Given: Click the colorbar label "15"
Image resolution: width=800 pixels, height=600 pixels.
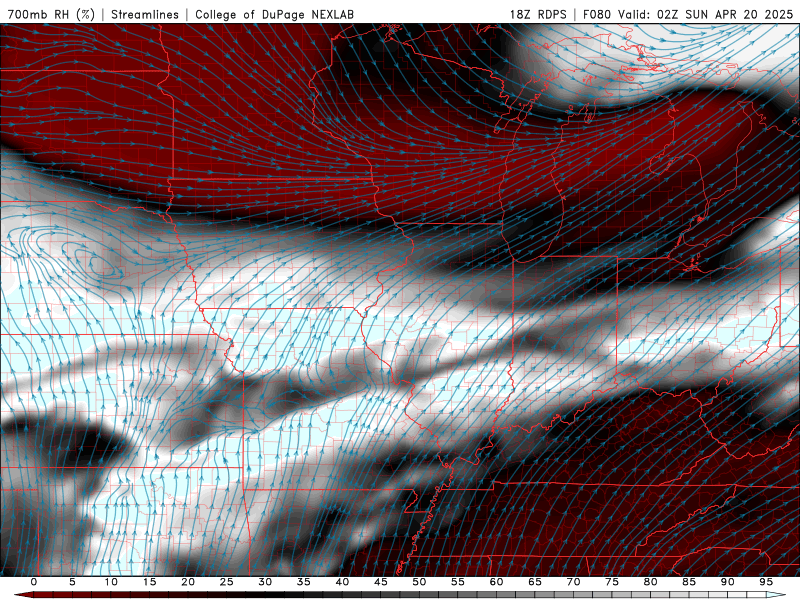Looking at the screenshot, I should pyautogui.click(x=149, y=582).
